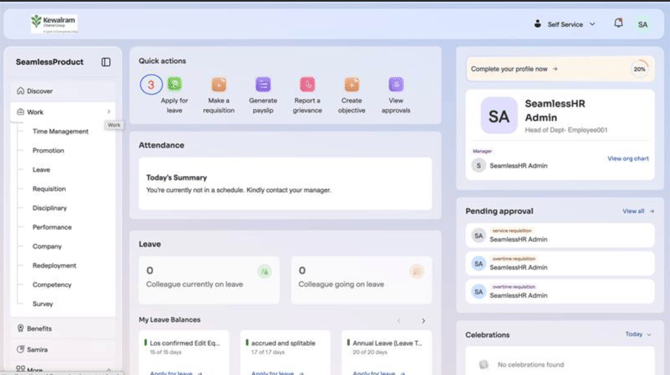Open Performance in the sidebar
670x375 pixels.
[x=52, y=227]
